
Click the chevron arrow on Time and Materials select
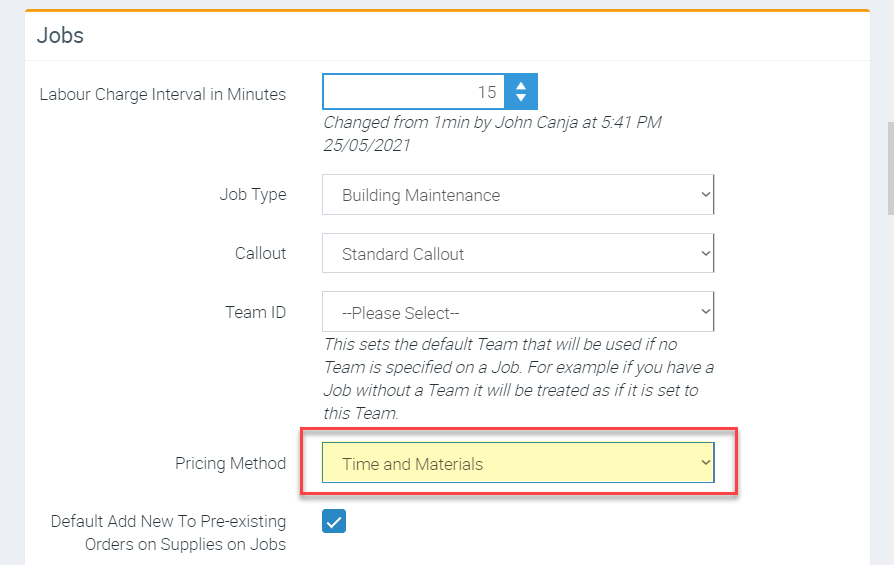(x=705, y=463)
